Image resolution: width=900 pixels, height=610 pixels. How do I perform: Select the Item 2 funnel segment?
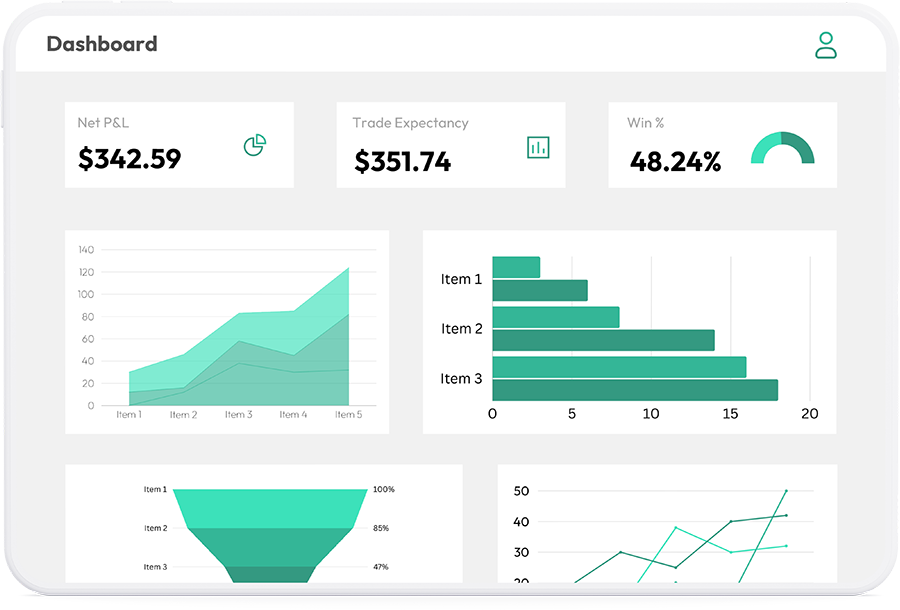(270, 546)
